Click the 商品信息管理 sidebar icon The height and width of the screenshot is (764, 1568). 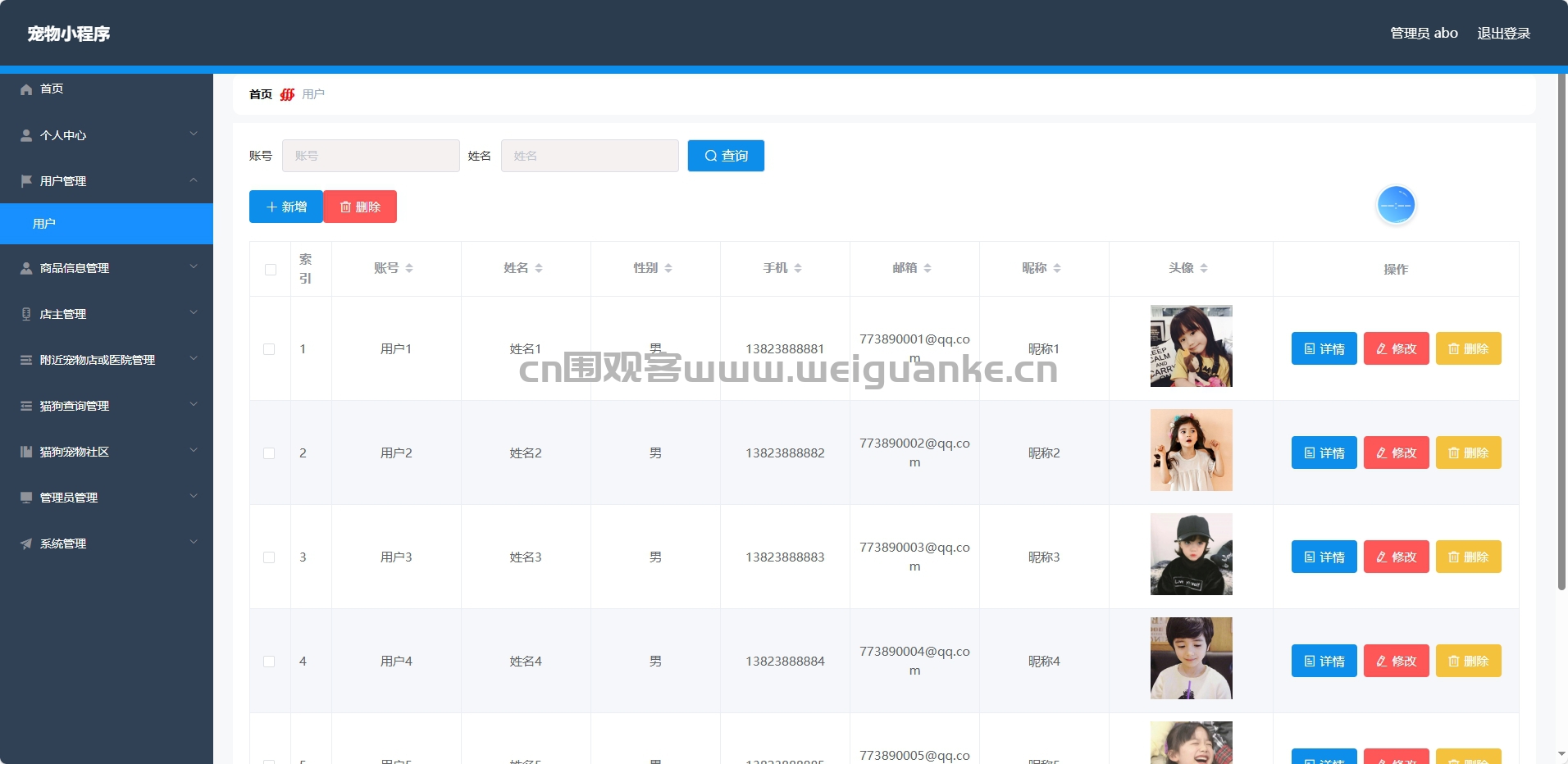click(26, 268)
